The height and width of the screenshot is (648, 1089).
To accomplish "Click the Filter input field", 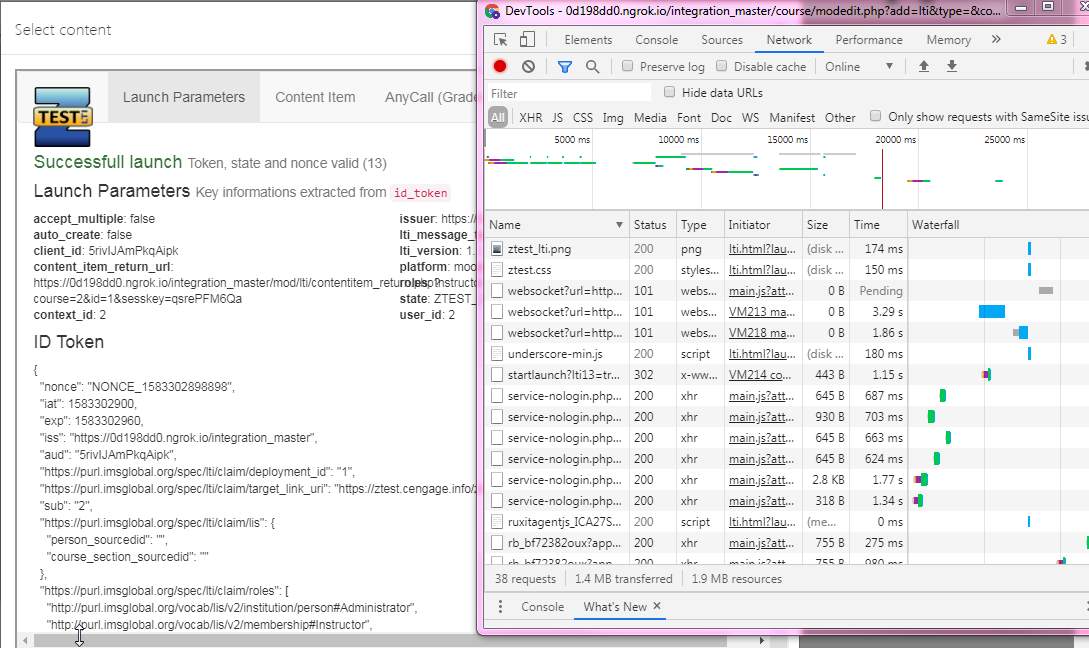I will coord(569,93).
